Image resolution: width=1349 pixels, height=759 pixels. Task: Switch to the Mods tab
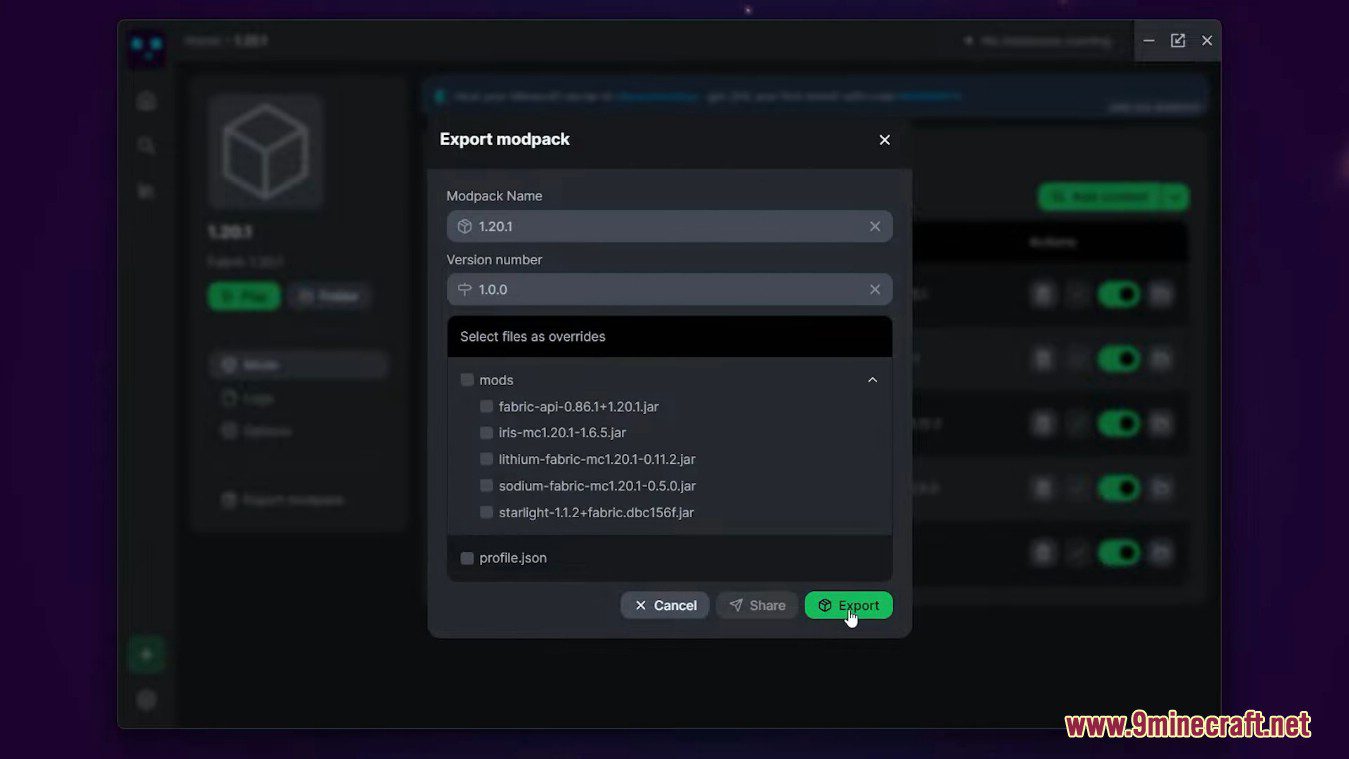pyautogui.click(x=298, y=365)
